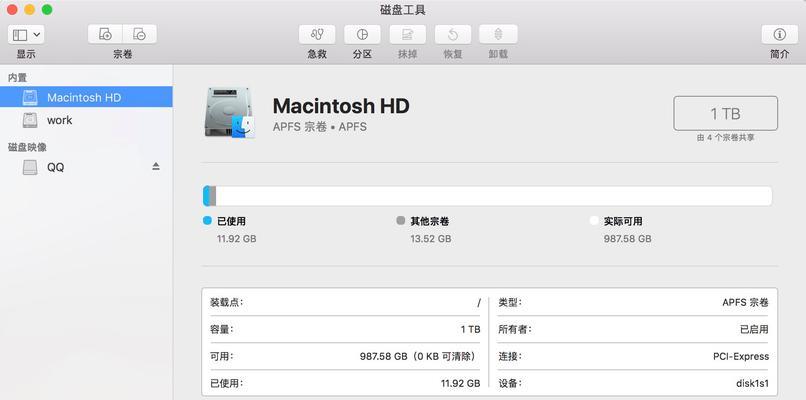The image size is (806, 400).
Task: Click the green zoom window button
Action: [47, 9]
